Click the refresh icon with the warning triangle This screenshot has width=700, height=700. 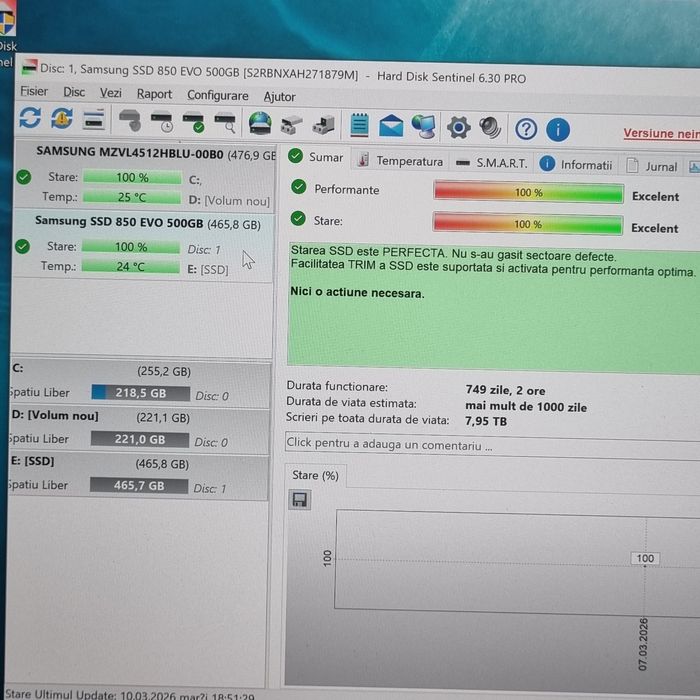pyautogui.click(x=62, y=118)
